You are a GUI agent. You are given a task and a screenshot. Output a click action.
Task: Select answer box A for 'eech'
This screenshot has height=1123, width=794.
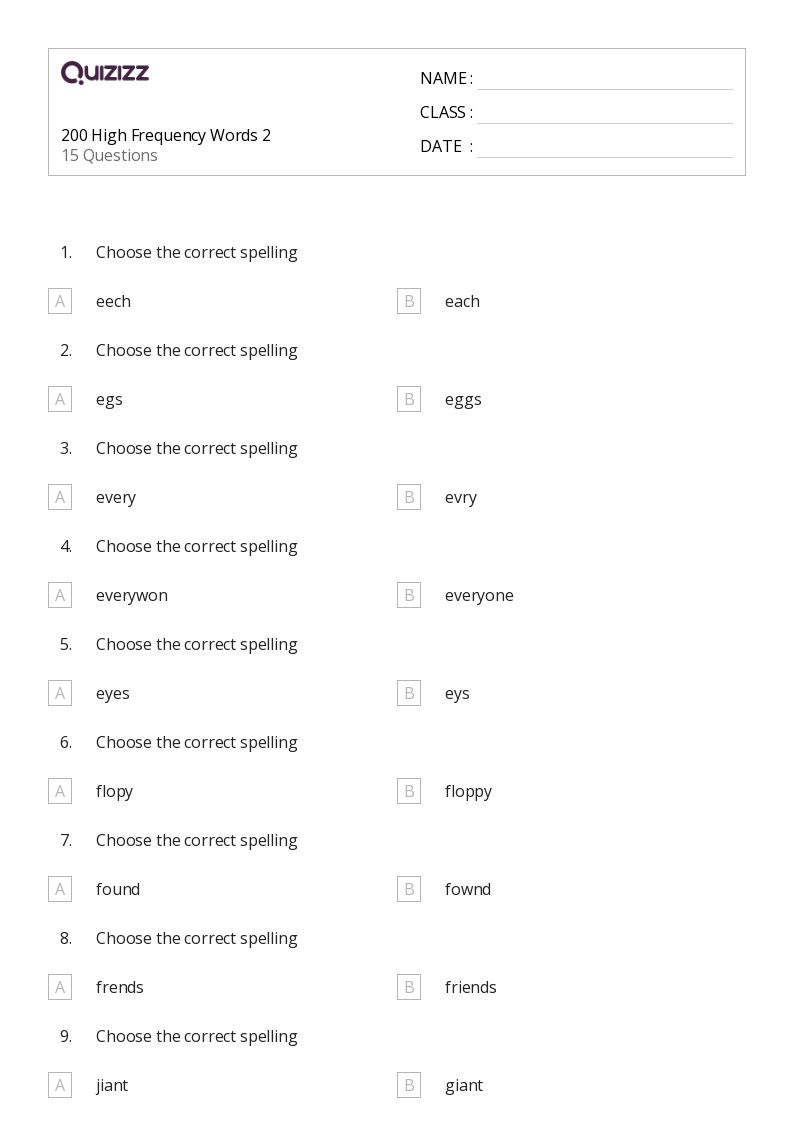[x=60, y=301]
